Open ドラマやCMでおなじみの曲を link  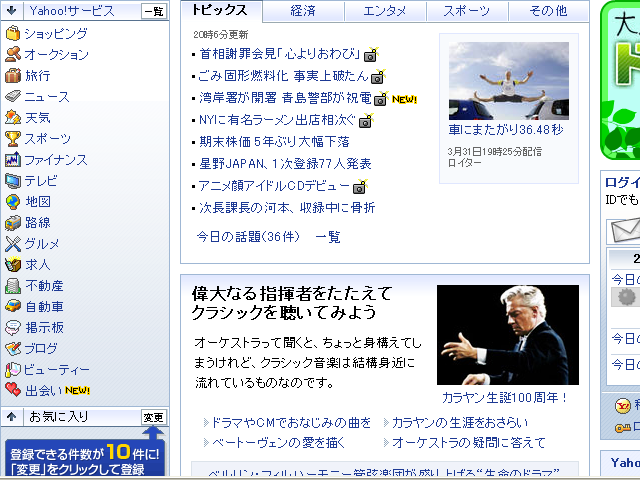click(291, 422)
